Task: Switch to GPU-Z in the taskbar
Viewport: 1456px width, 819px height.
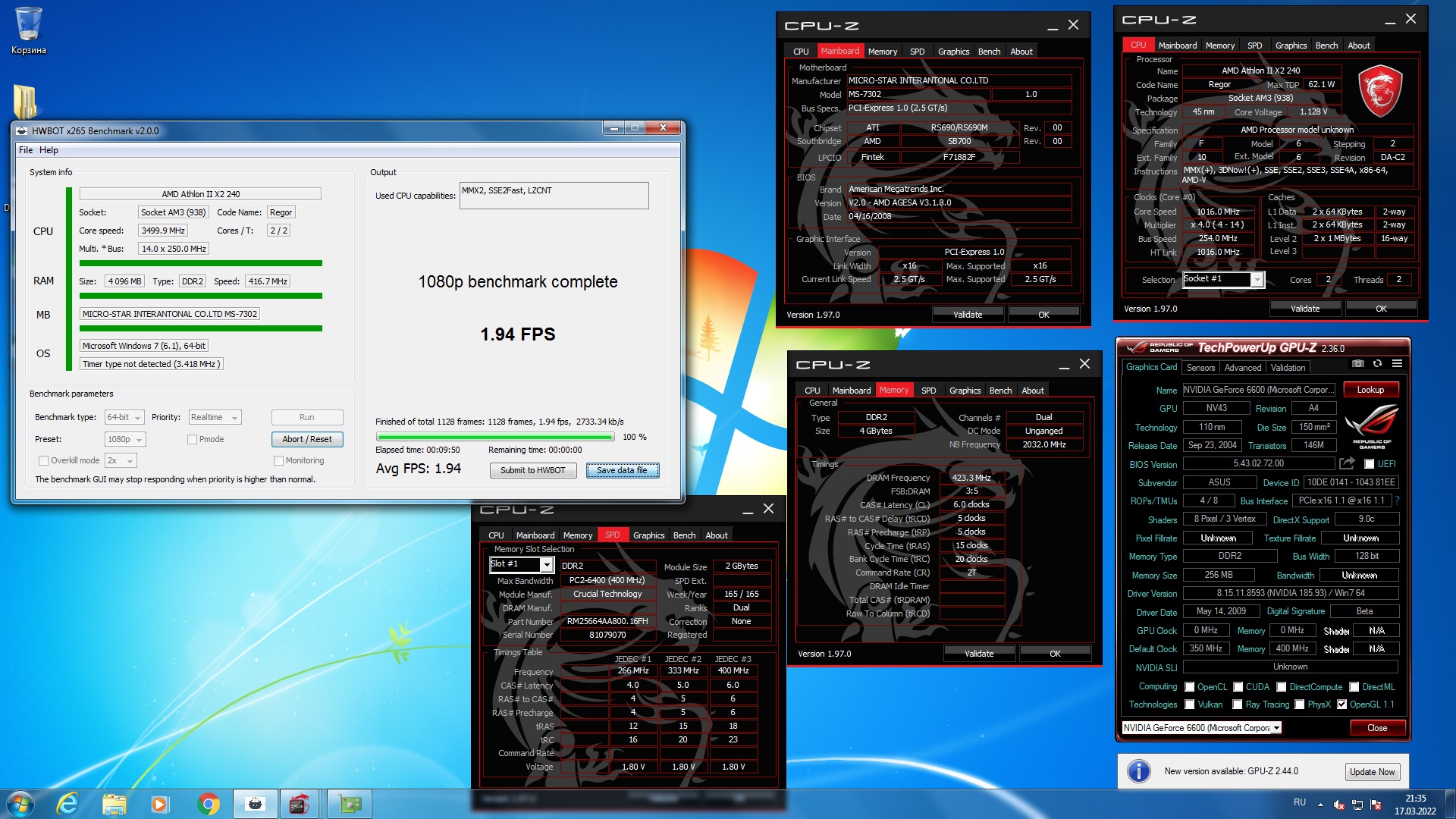Action: (350, 804)
